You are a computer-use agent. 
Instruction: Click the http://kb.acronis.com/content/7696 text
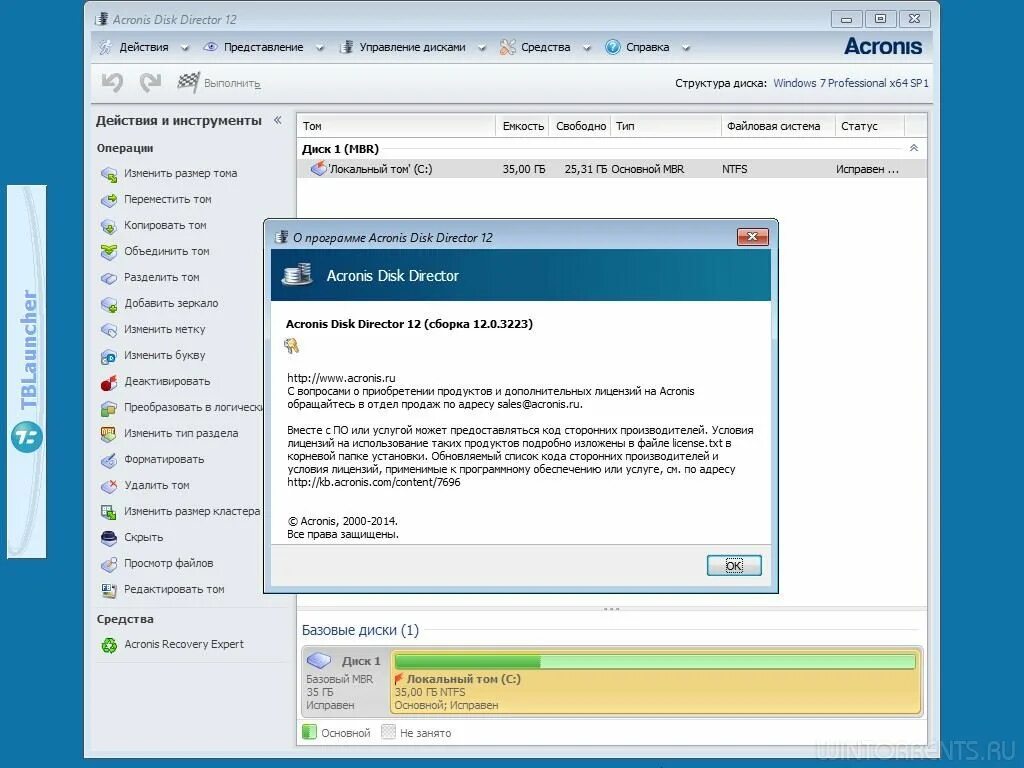tap(374, 482)
